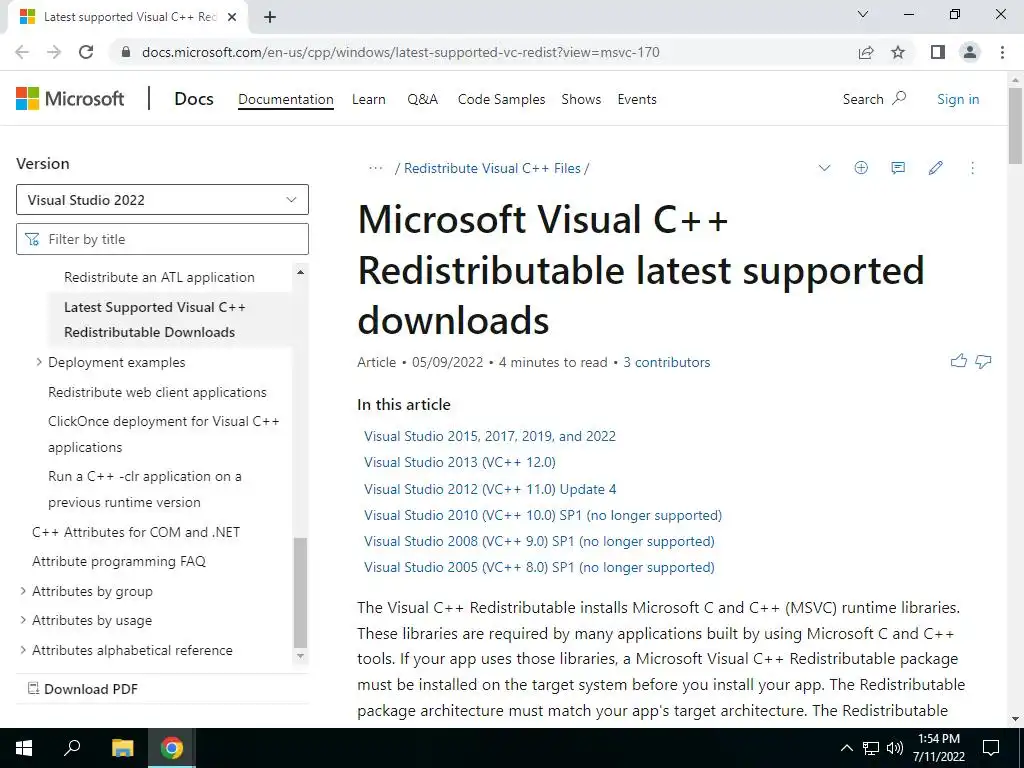This screenshot has width=1024, height=768.
Task: Open the Docs home link
Action: (x=194, y=99)
